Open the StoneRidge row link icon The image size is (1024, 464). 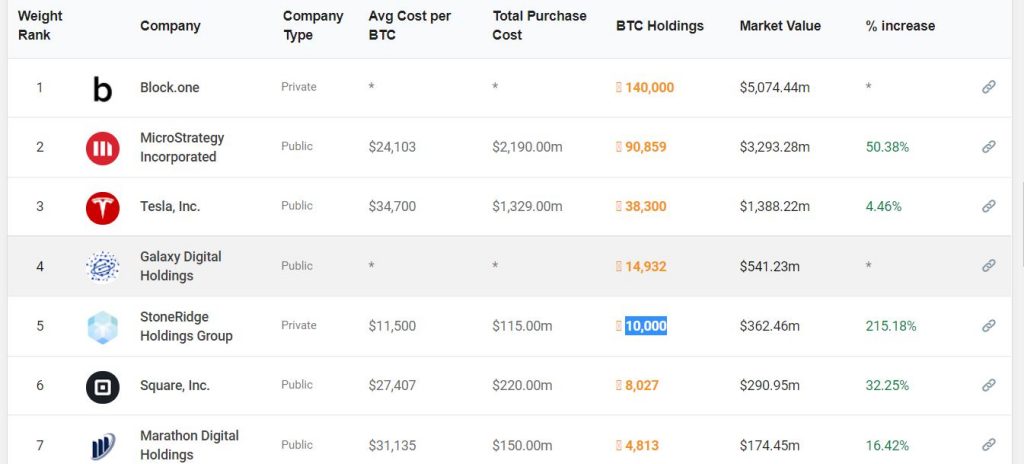point(989,325)
